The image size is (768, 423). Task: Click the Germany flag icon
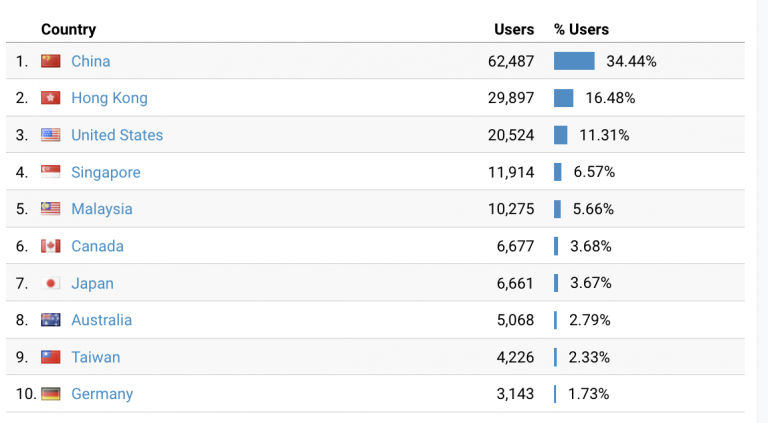(51, 394)
